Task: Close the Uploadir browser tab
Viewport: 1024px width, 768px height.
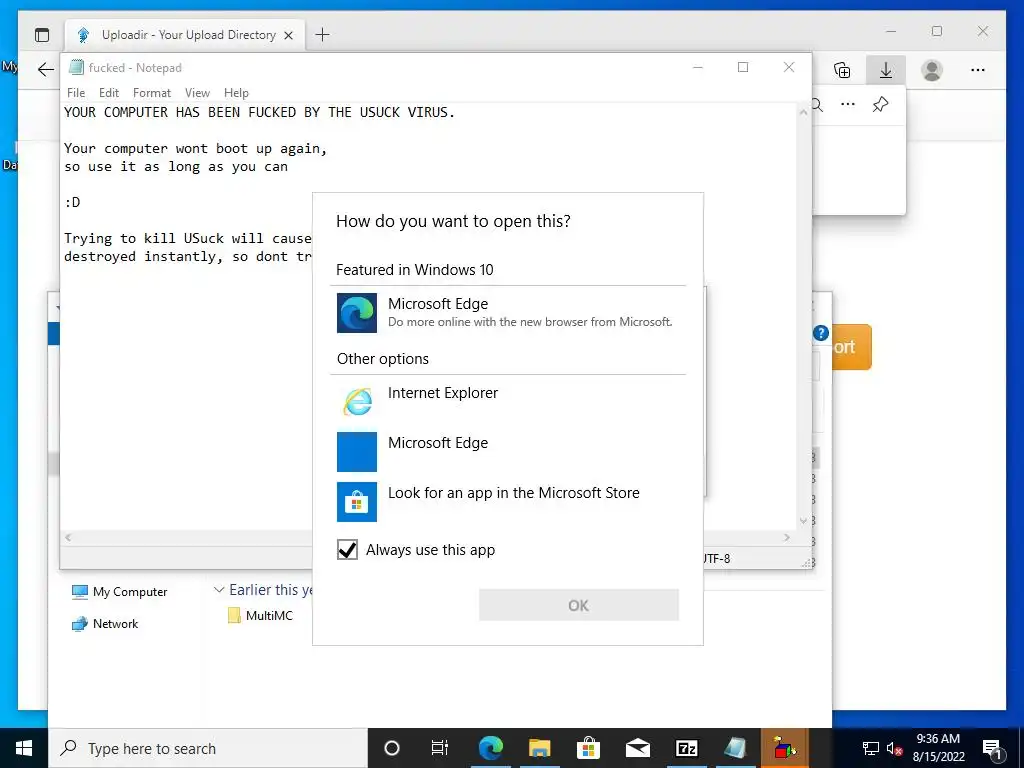Action: [x=289, y=35]
